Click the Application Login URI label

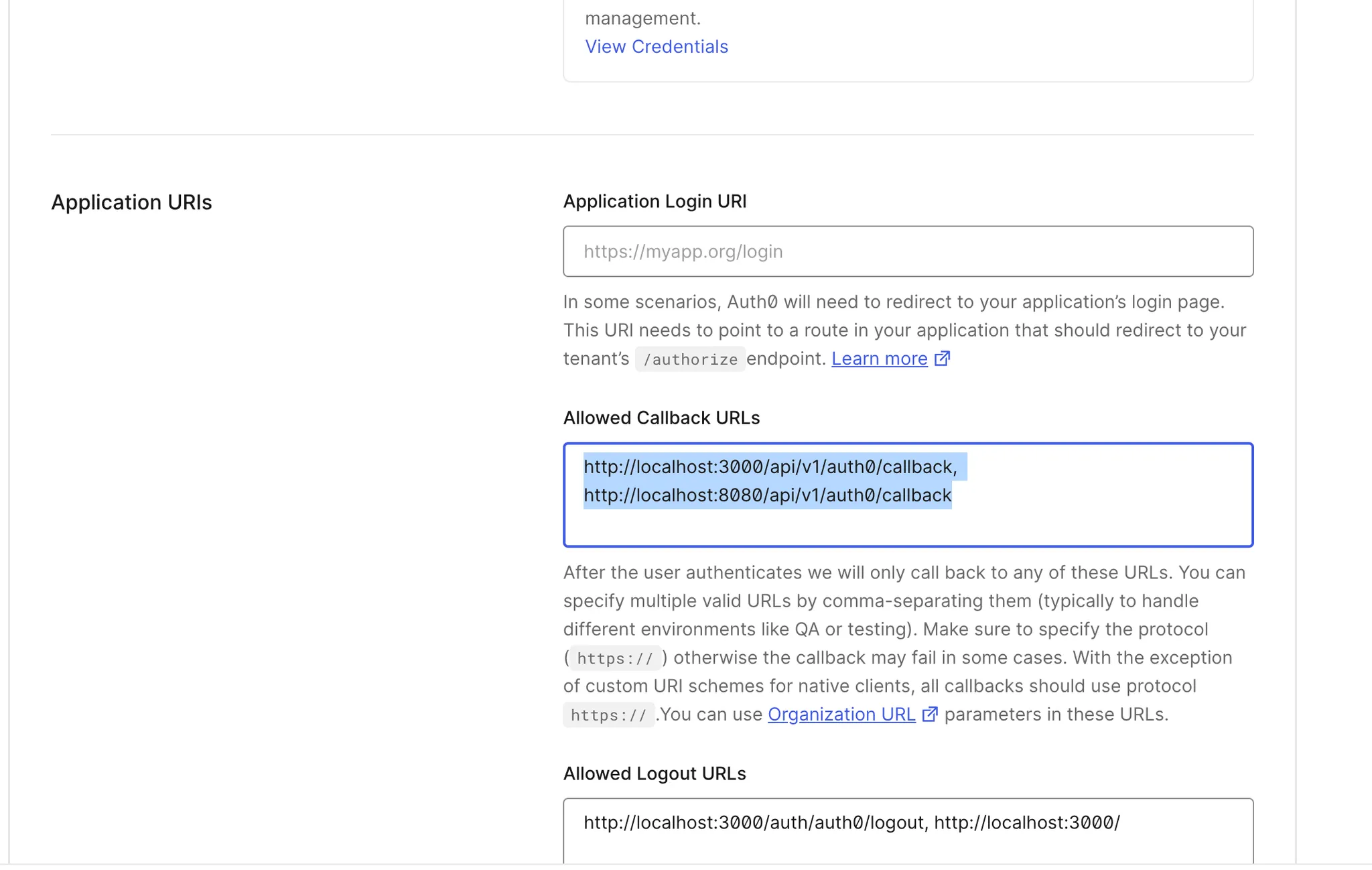tap(655, 202)
